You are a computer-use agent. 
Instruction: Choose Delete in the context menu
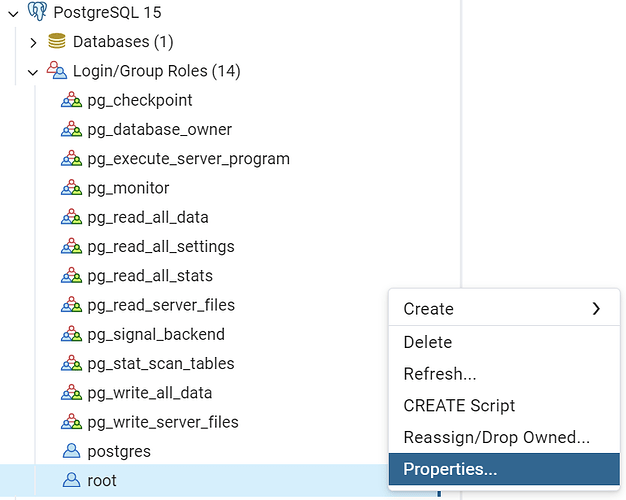(504, 342)
